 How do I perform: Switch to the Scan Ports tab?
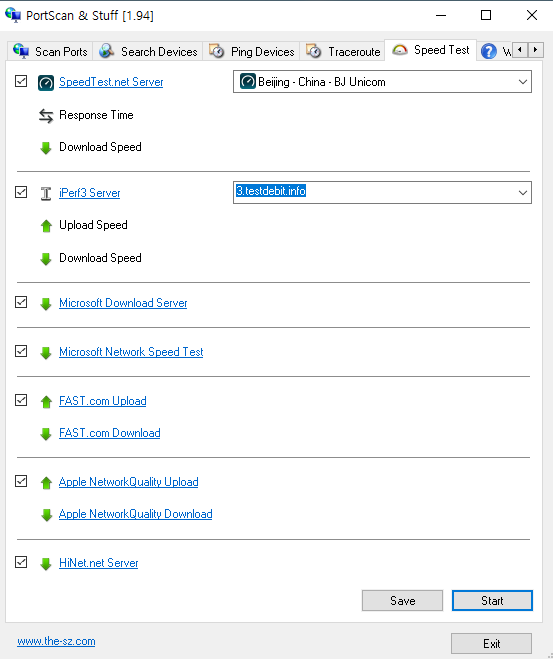click(x=50, y=51)
